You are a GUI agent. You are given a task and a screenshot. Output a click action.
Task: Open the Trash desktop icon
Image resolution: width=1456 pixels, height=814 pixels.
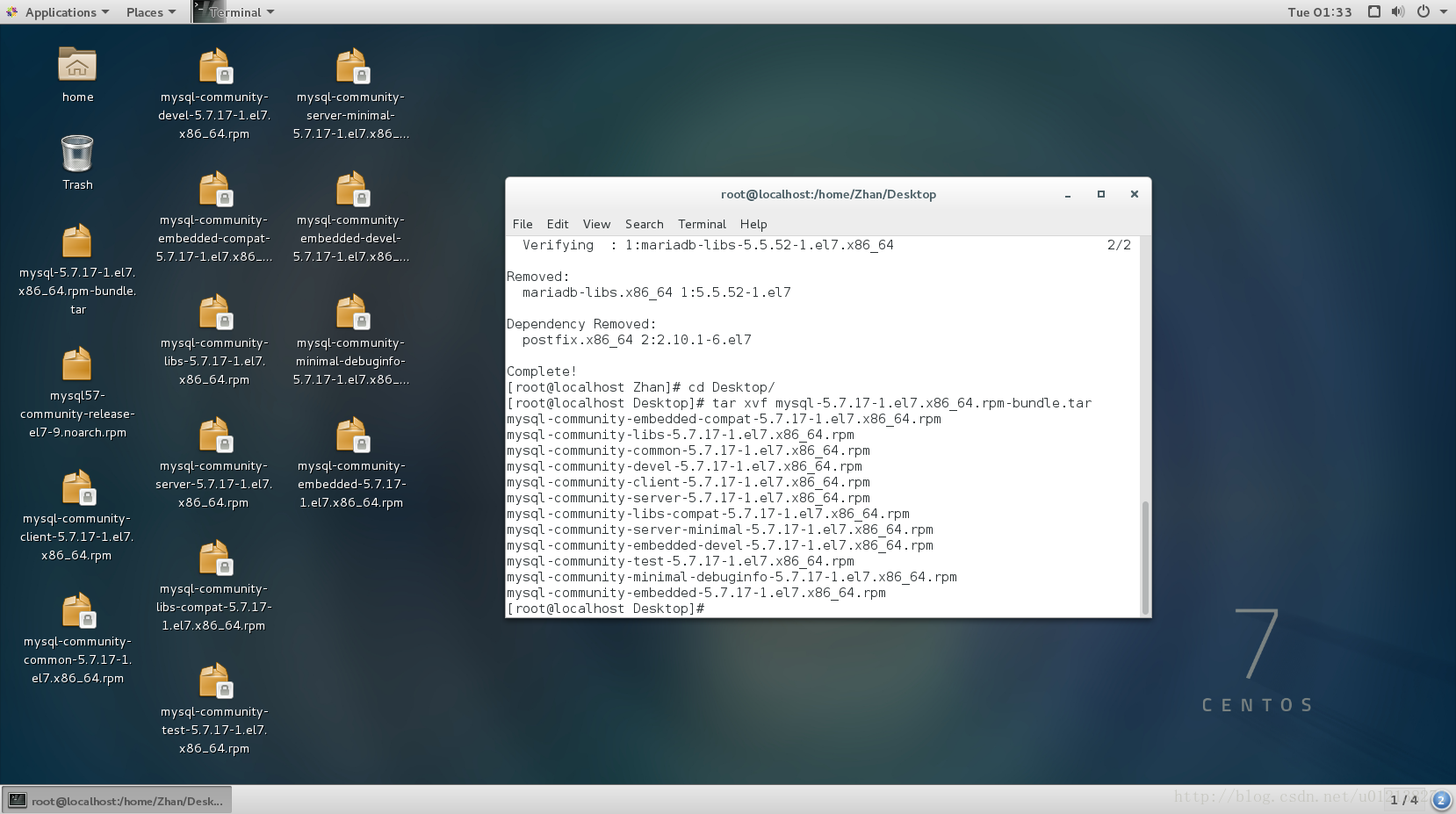tap(77, 153)
